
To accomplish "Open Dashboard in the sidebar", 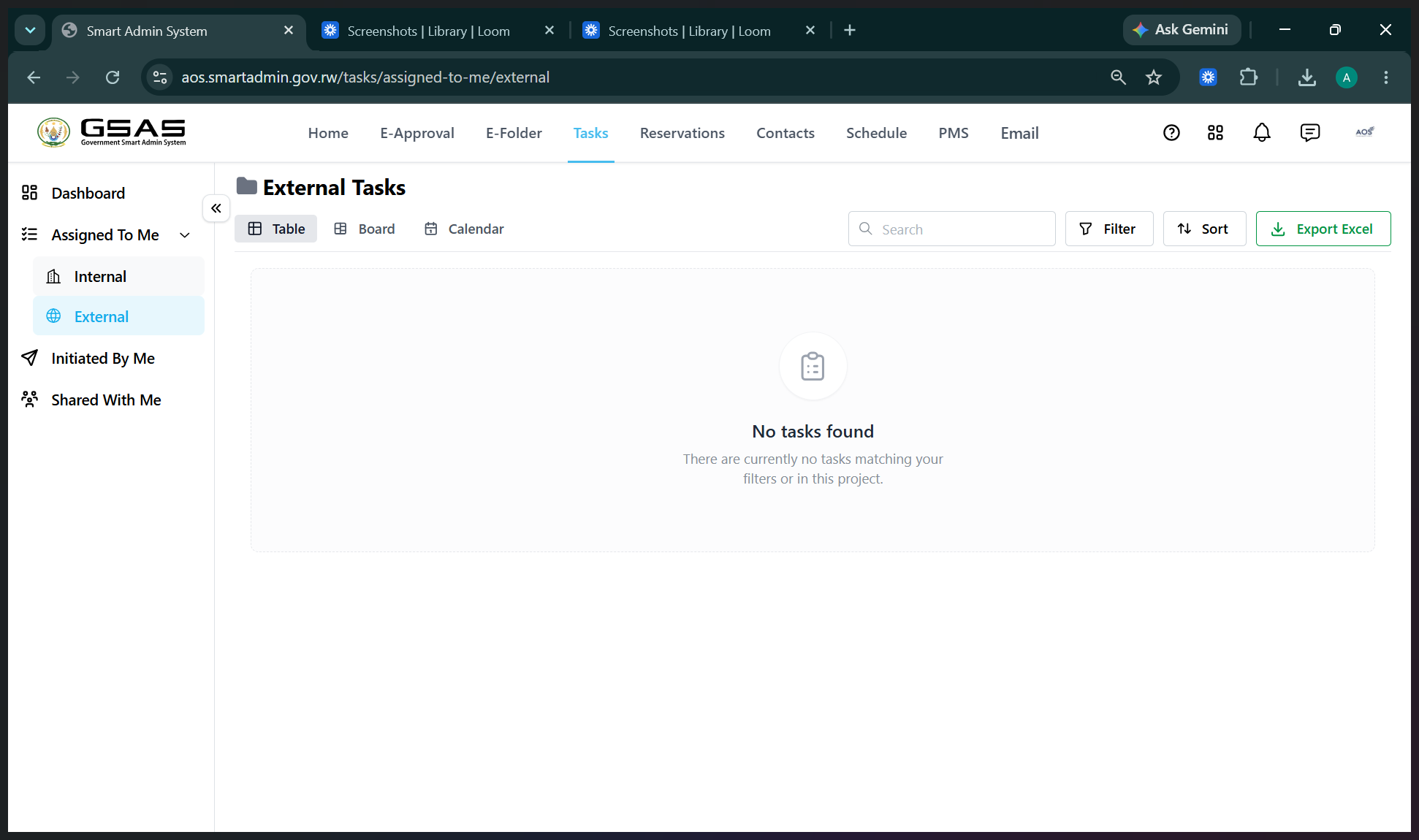I will pos(88,193).
